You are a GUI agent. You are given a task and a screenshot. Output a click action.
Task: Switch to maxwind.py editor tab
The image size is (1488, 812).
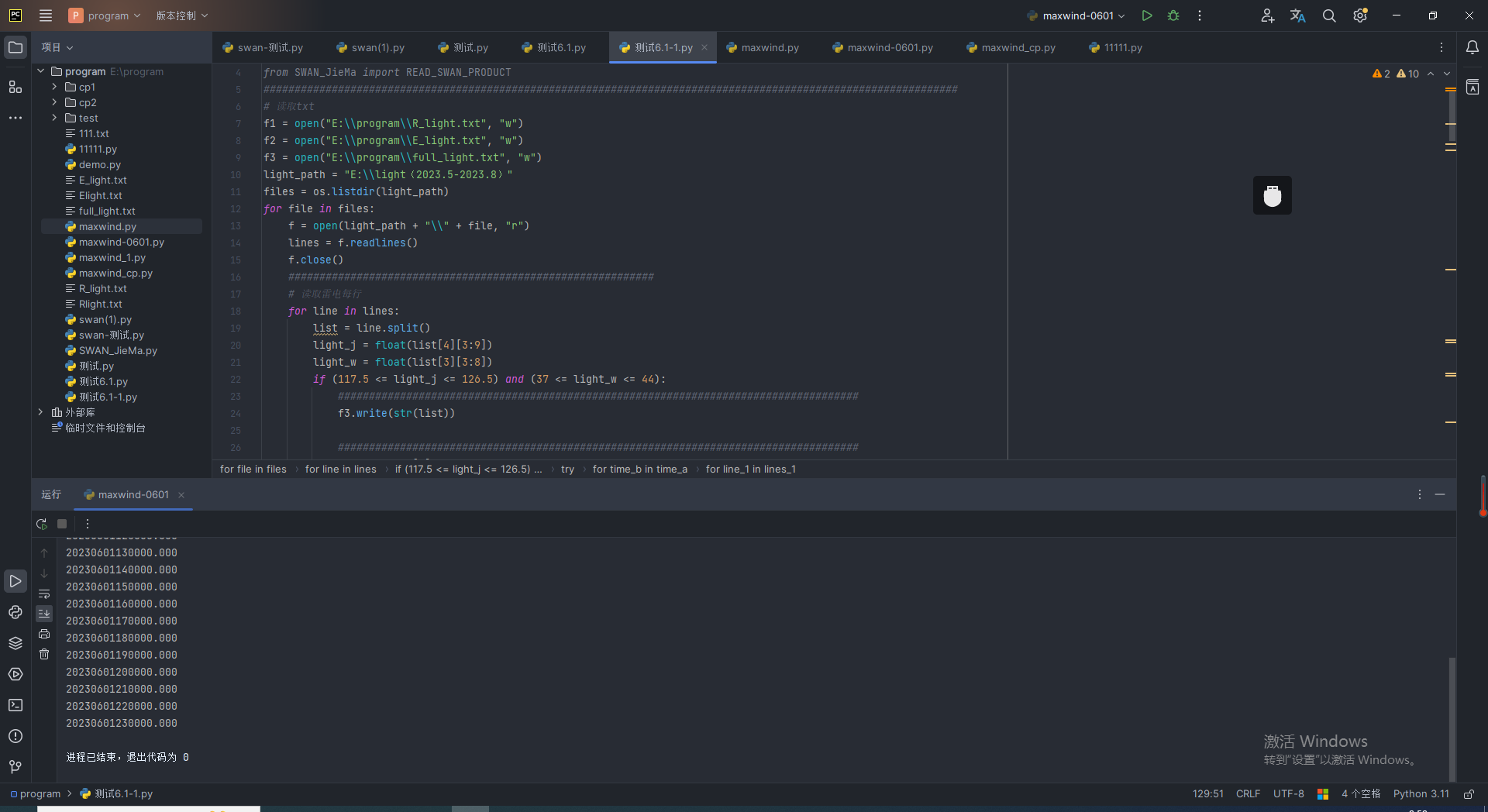(x=763, y=47)
